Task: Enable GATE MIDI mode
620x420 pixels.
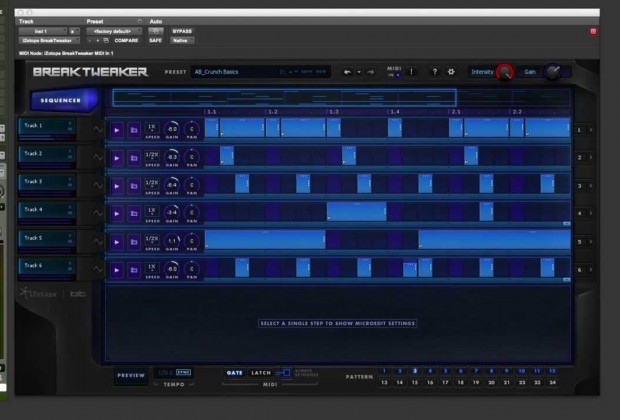Action: coord(234,373)
